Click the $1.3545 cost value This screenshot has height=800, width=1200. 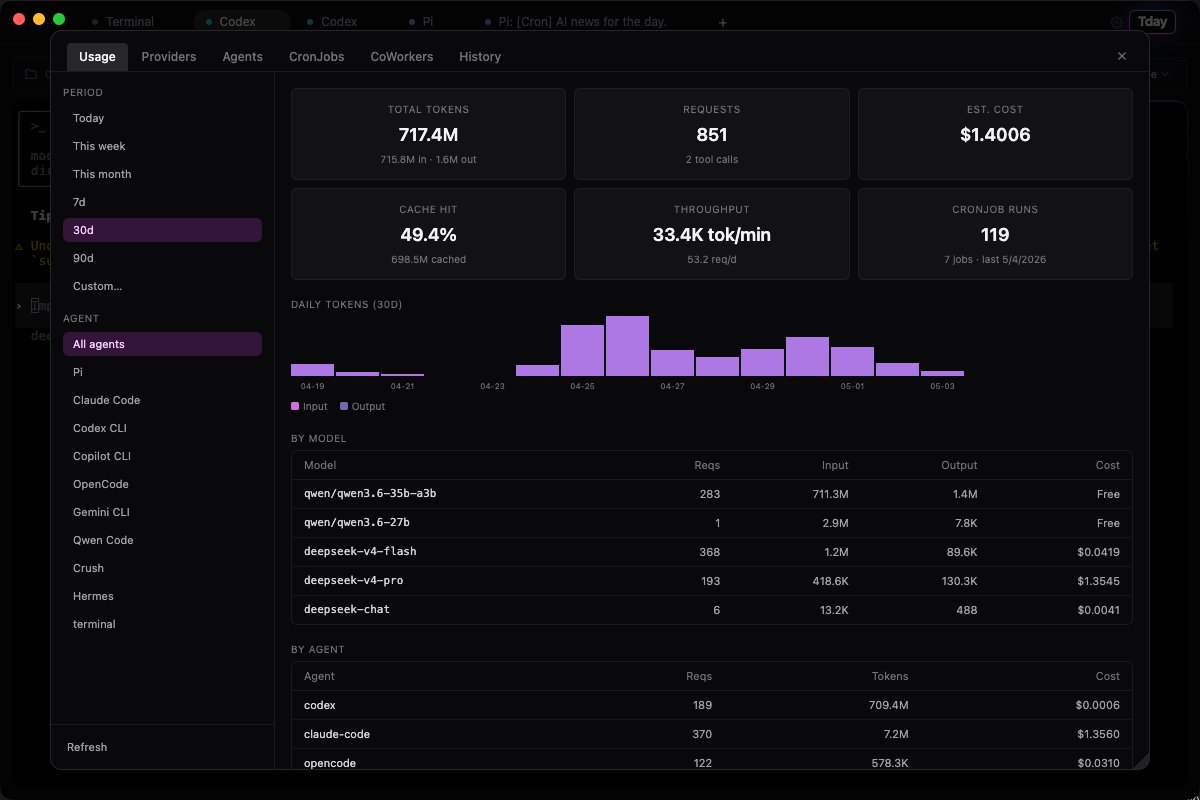tap(1098, 580)
